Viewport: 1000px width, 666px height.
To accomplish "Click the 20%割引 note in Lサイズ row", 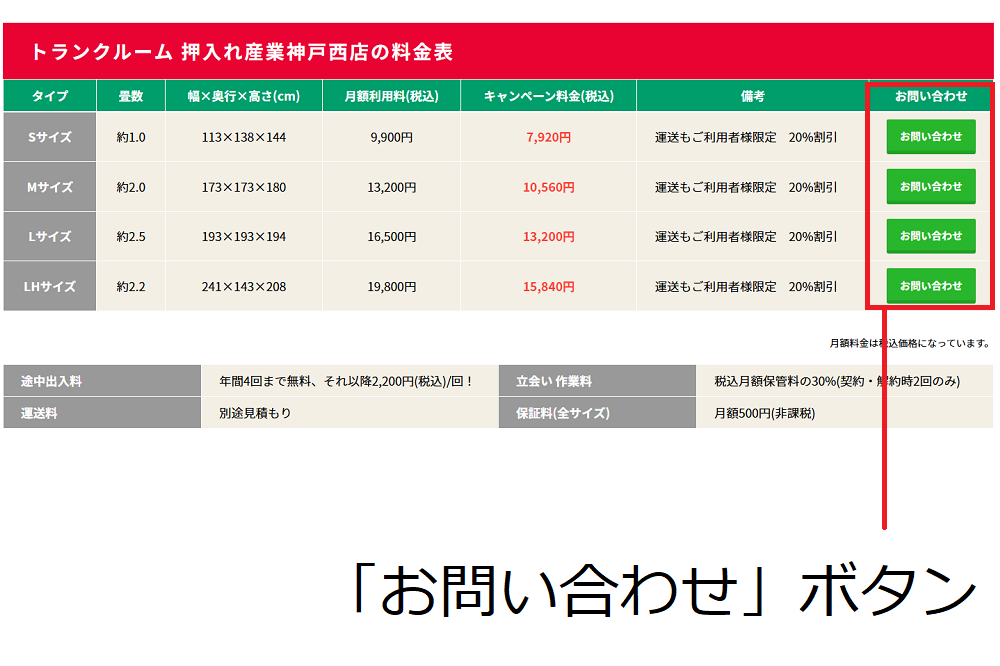I will pos(812,237).
